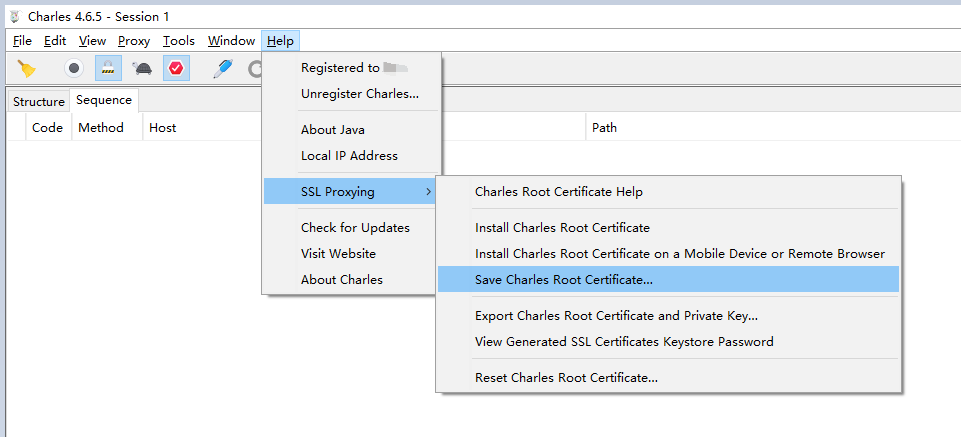Open the Edit menu

tap(55, 41)
